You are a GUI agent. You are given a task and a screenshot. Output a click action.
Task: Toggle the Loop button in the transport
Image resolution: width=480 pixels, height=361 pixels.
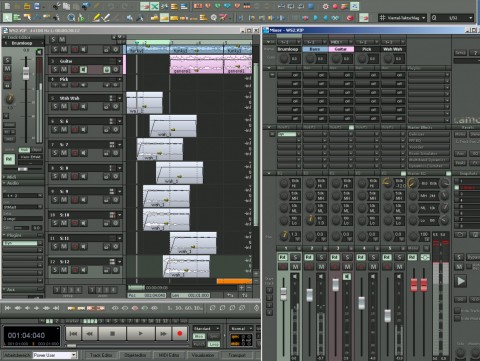[x=214, y=344]
